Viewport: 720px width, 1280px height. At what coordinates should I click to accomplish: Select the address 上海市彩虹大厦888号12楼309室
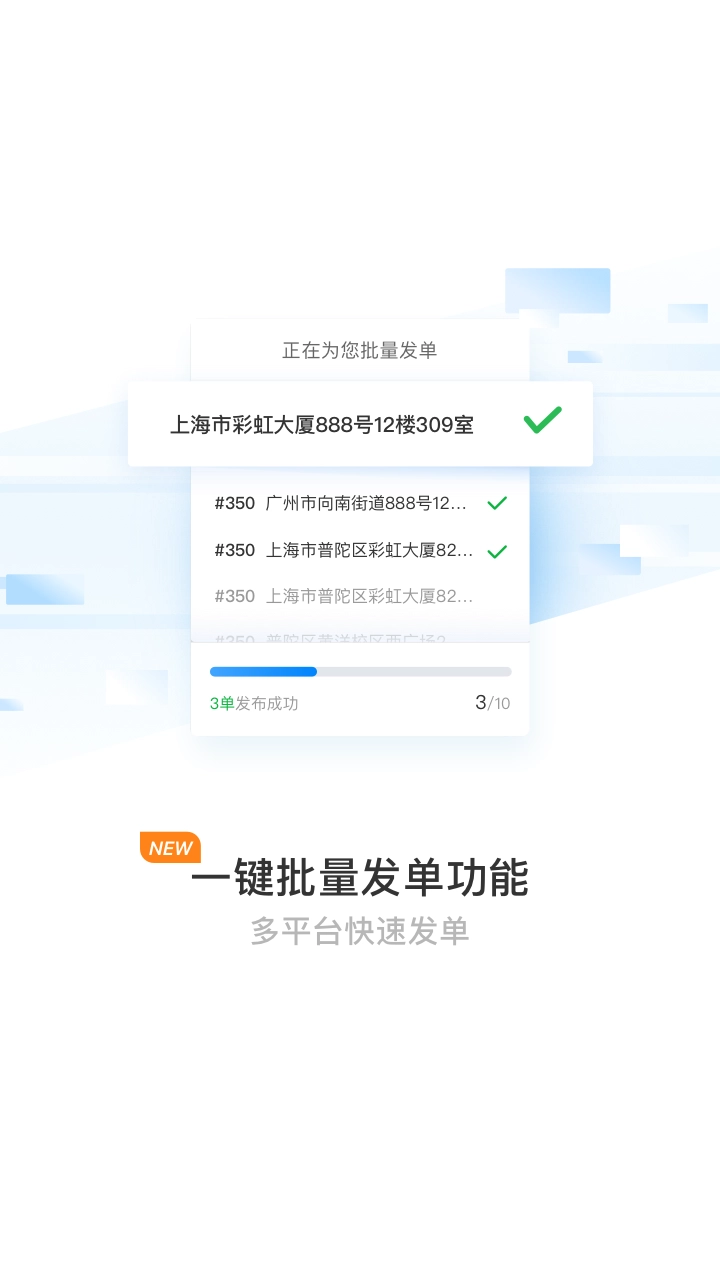pyautogui.click(x=322, y=425)
